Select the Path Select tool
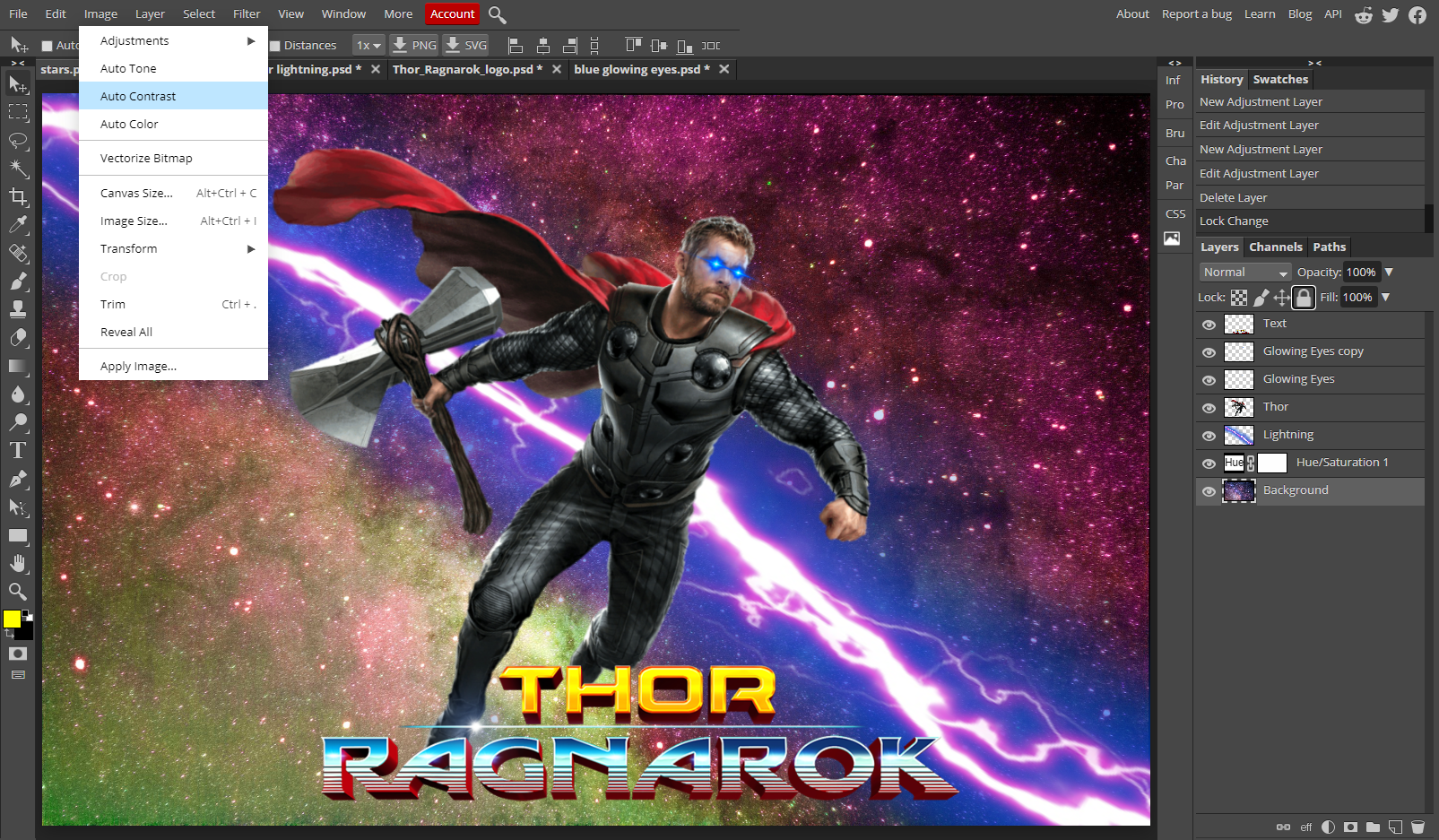This screenshot has height=840, width=1439. click(x=18, y=507)
